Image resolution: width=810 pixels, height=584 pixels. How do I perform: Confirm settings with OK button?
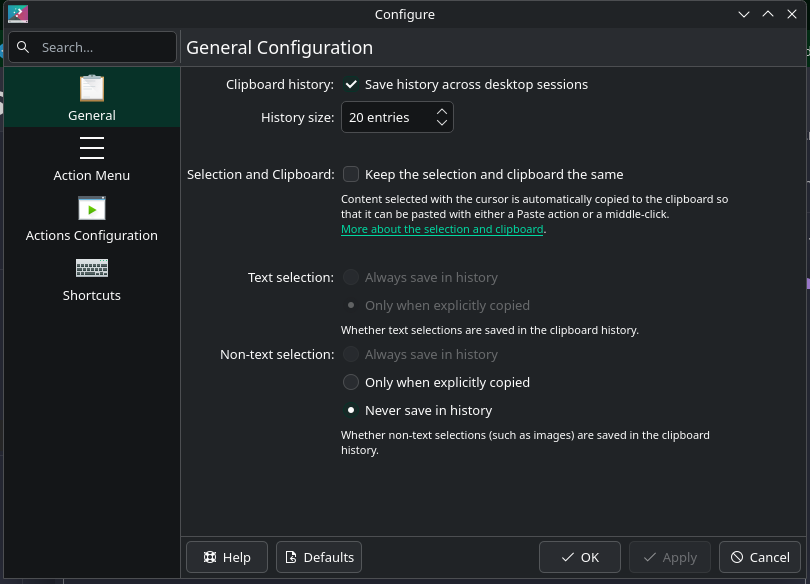click(580, 557)
